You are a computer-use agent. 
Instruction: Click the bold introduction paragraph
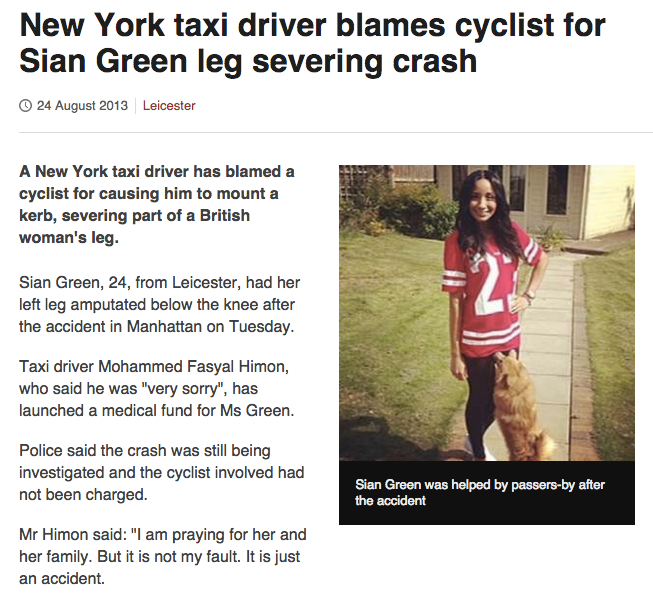coord(157,204)
